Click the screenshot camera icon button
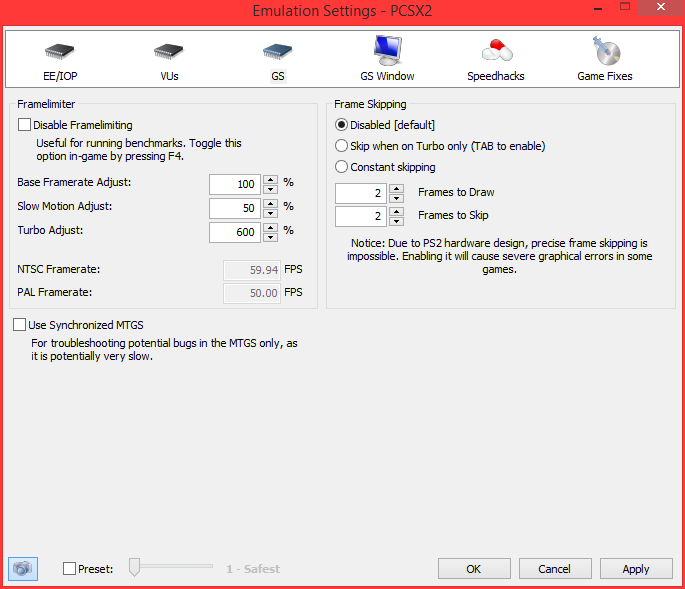Screen dimensions: 685x589 tap(22, 568)
